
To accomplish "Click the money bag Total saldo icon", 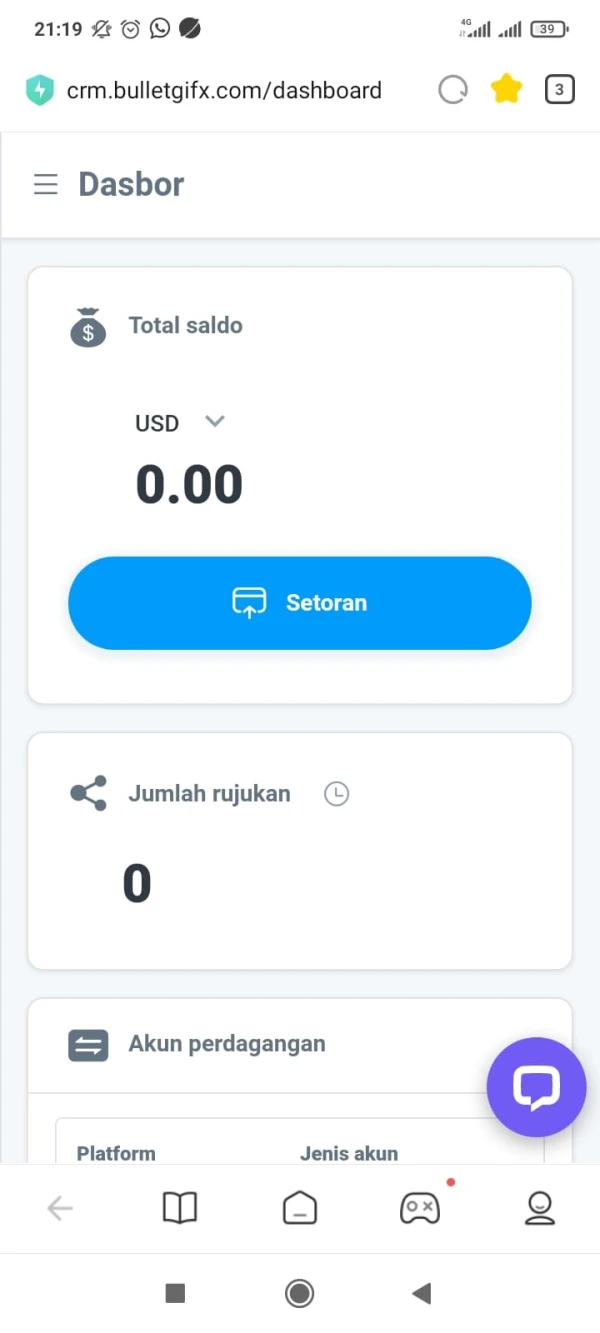I will [88, 327].
